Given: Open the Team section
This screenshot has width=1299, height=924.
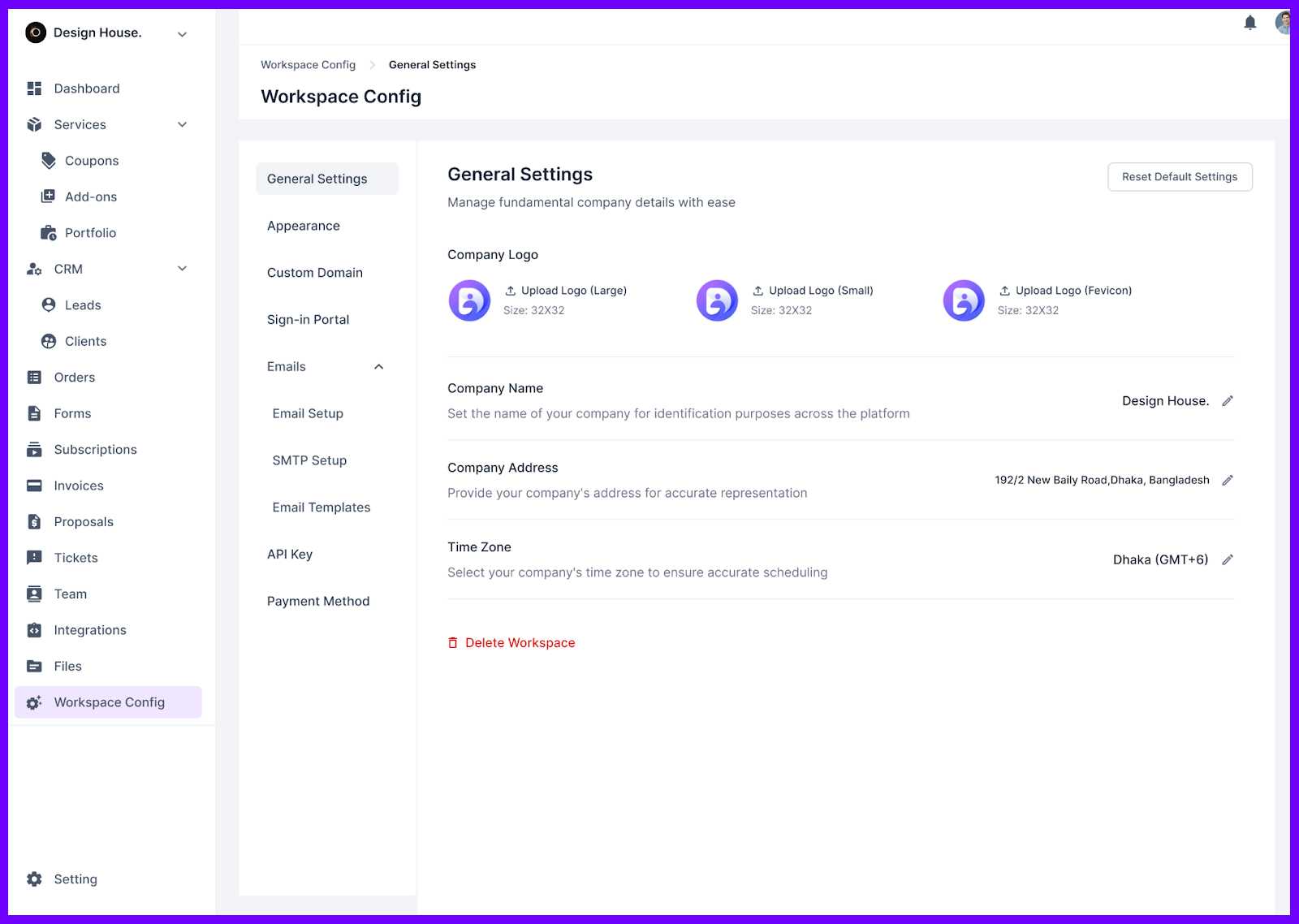Looking at the screenshot, I should tap(69, 594).
